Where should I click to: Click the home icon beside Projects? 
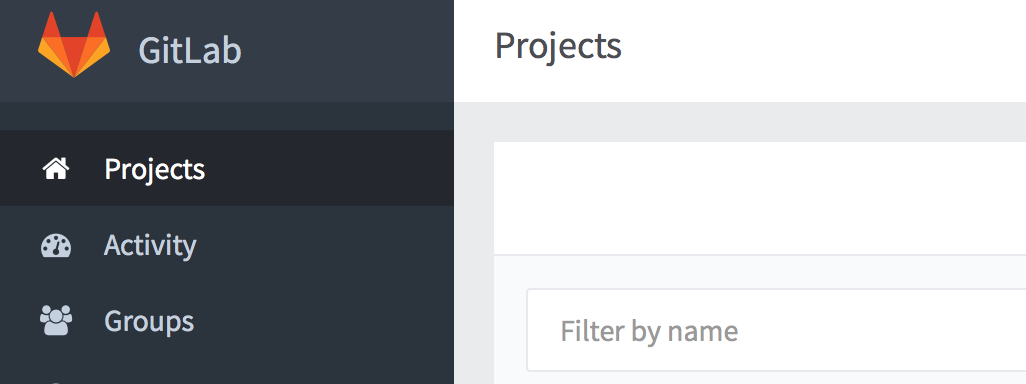56,169
